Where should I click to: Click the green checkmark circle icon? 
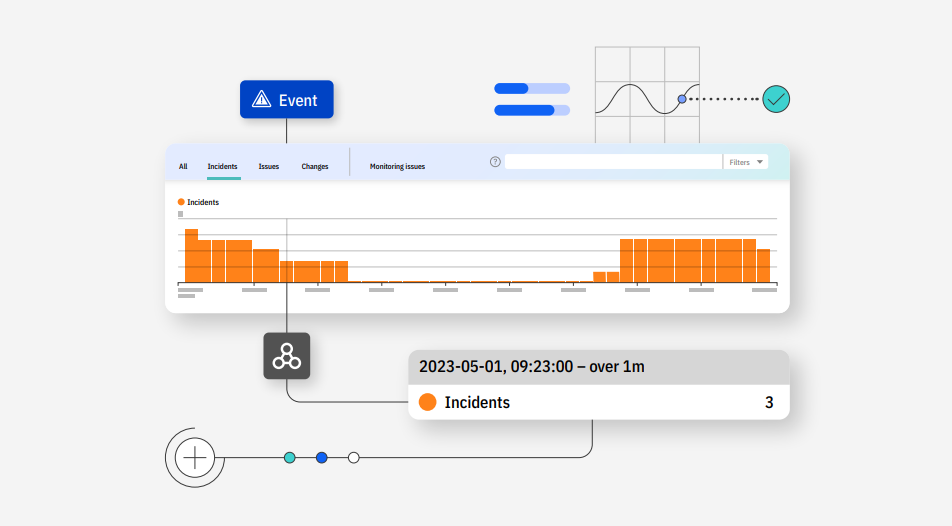click(x=776, y=99)
